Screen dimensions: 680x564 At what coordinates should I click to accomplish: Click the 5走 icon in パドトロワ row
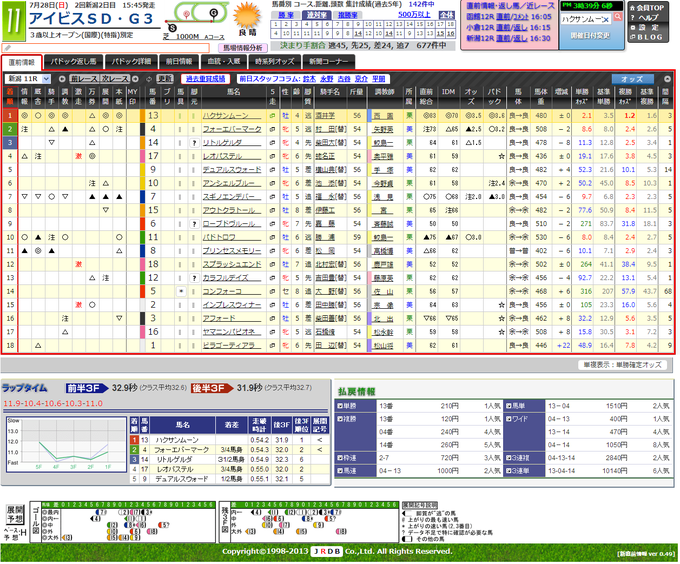click(272, 237)
